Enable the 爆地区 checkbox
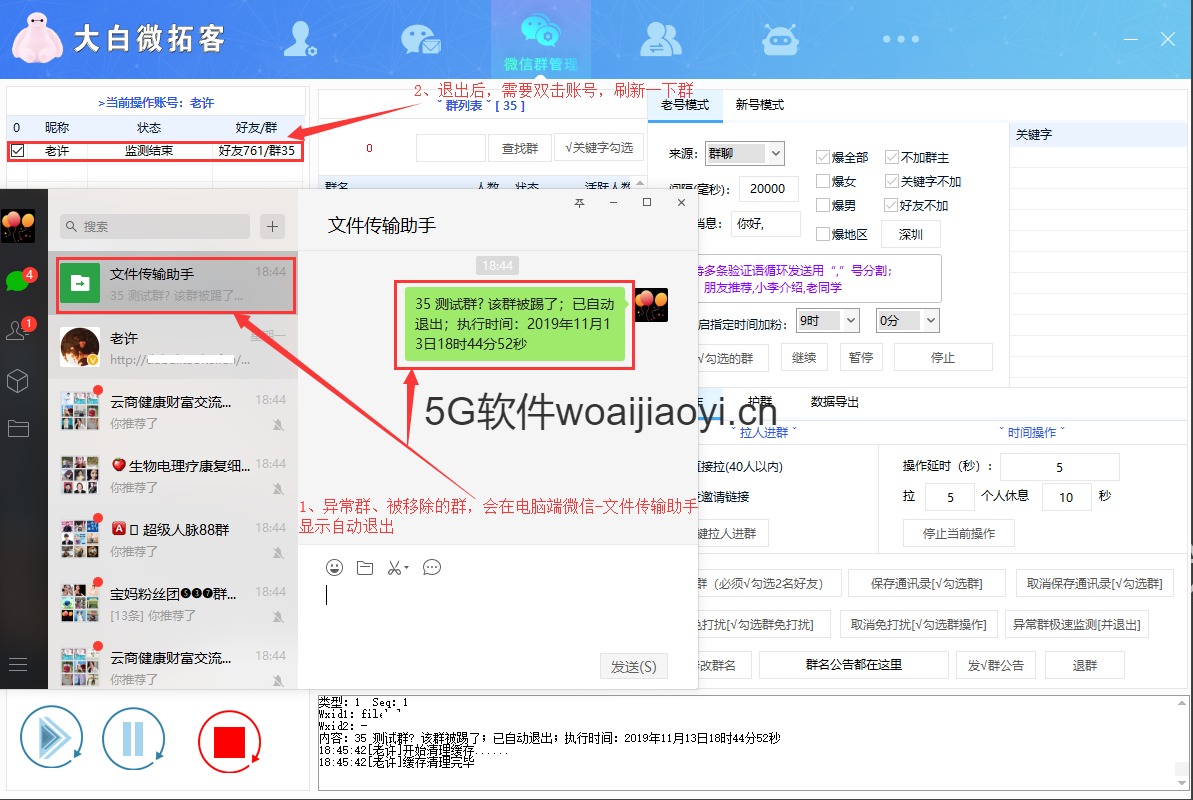Image resolution: width=1193 pixels, height=800 pixels. tap(822, 234)
